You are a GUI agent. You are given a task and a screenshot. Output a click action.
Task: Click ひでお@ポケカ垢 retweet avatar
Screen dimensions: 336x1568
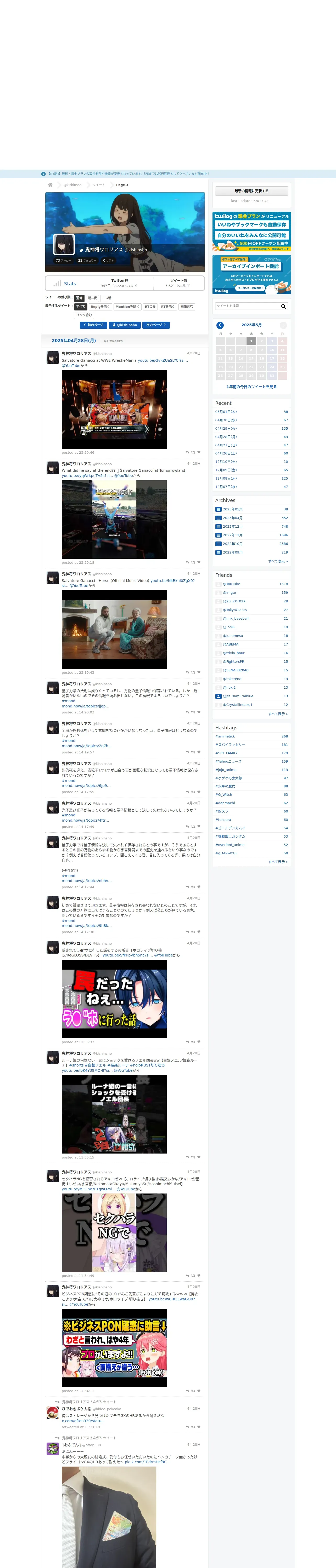53,1413
